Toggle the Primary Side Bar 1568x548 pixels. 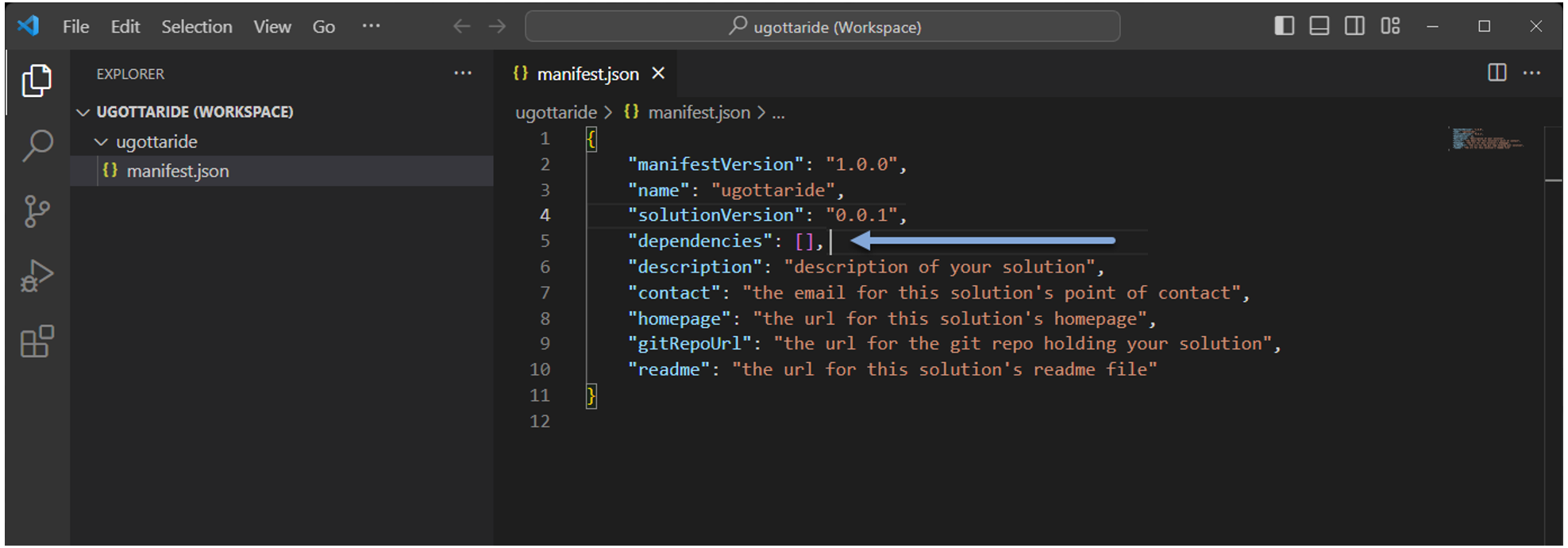(1284, 26)
